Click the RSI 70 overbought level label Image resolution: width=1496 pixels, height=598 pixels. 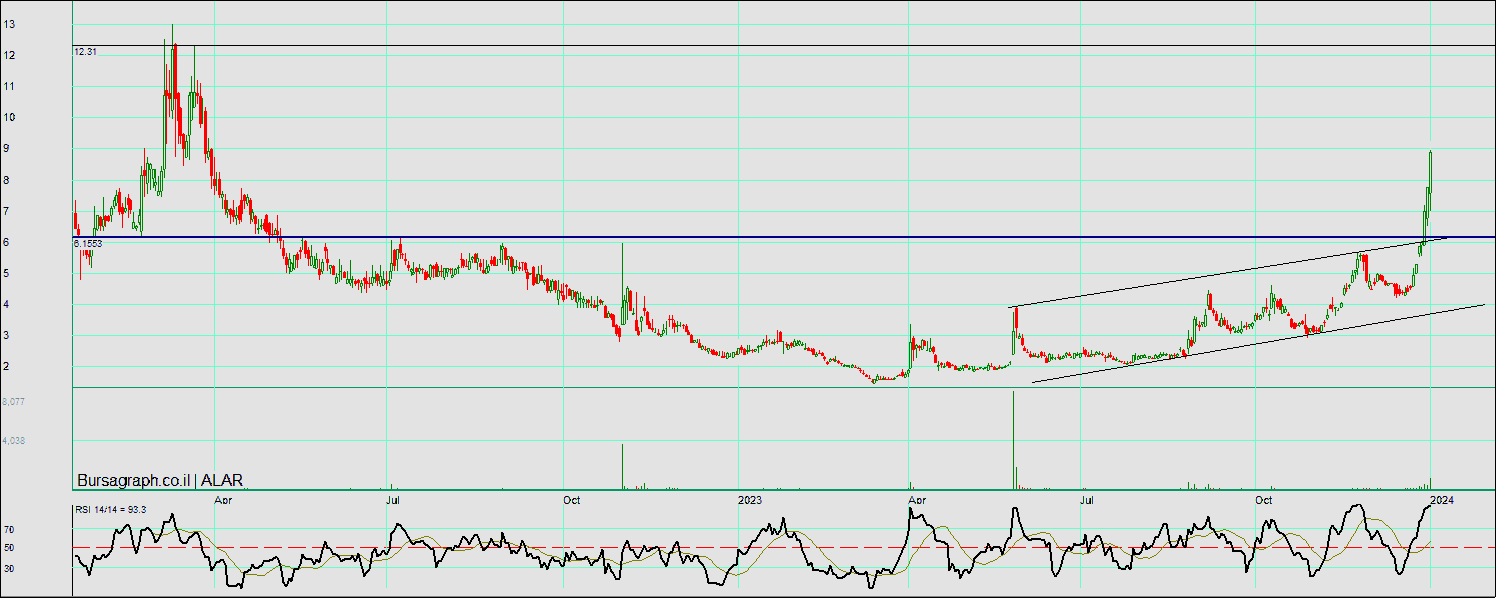click(9, 529)
